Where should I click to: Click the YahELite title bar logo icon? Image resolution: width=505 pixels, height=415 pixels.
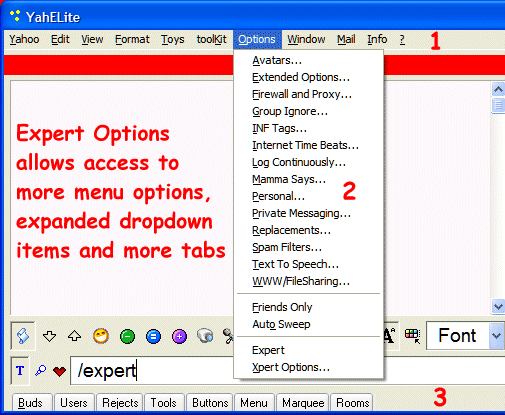pos(15,16)
